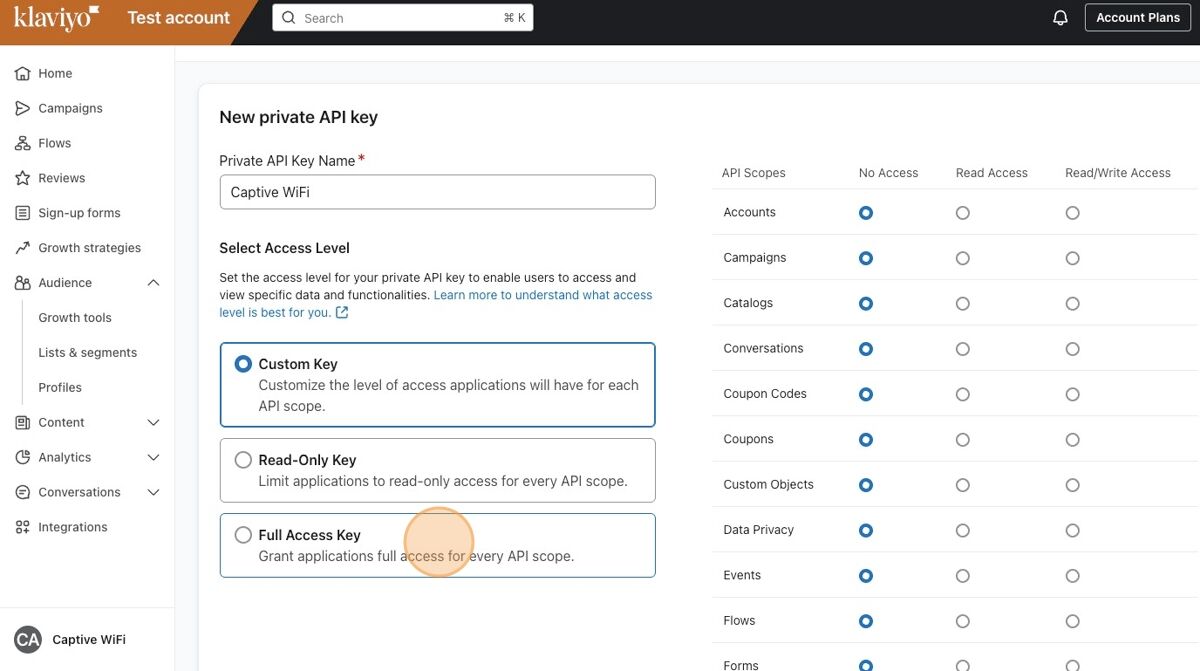This screenshot has height=671, width=1200.
Task: Click the Integrations grid icon
Action: pyautogui.click(x=23, y=527)
